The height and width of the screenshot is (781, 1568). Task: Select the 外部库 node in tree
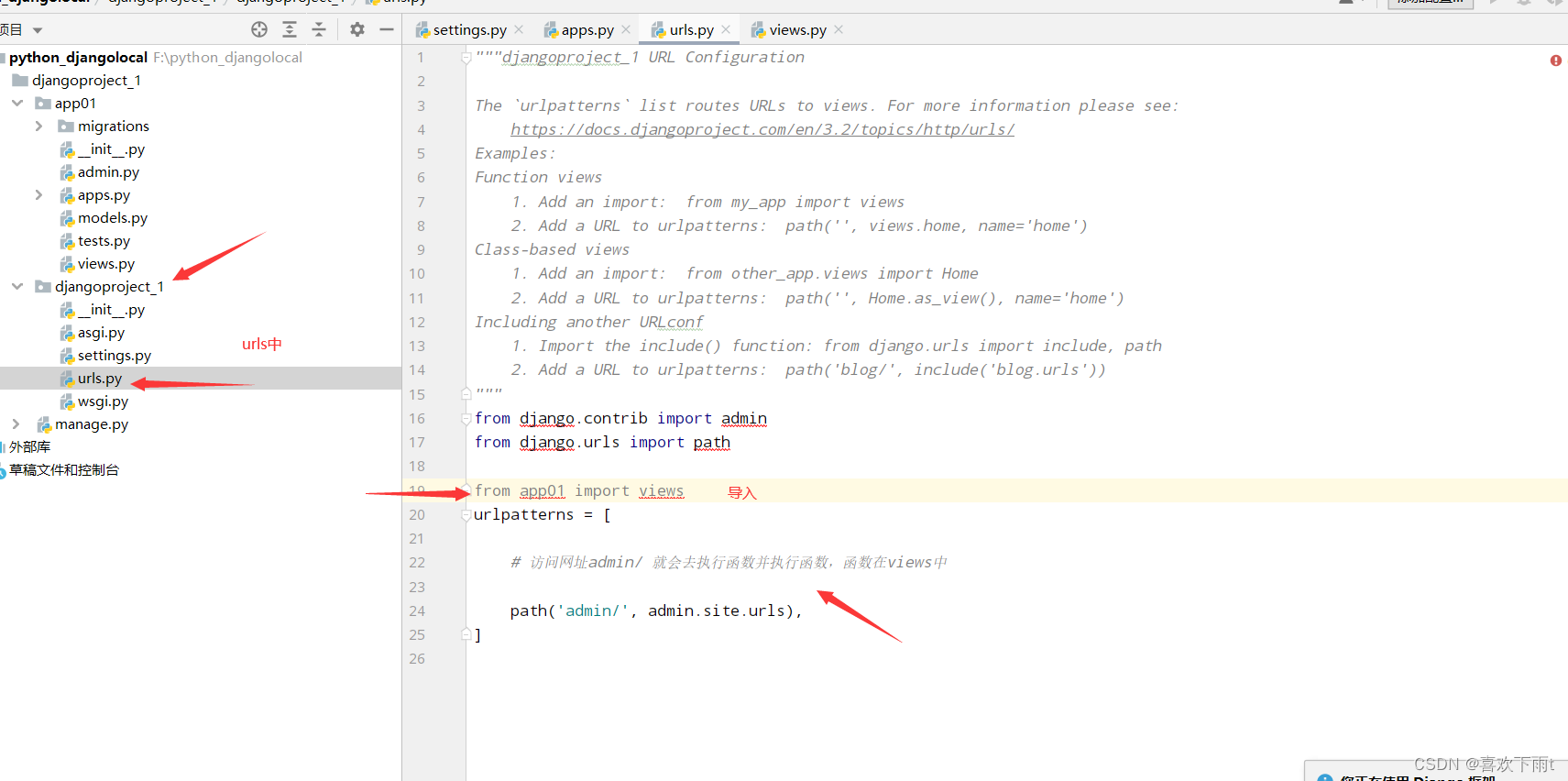click(29, 446)
